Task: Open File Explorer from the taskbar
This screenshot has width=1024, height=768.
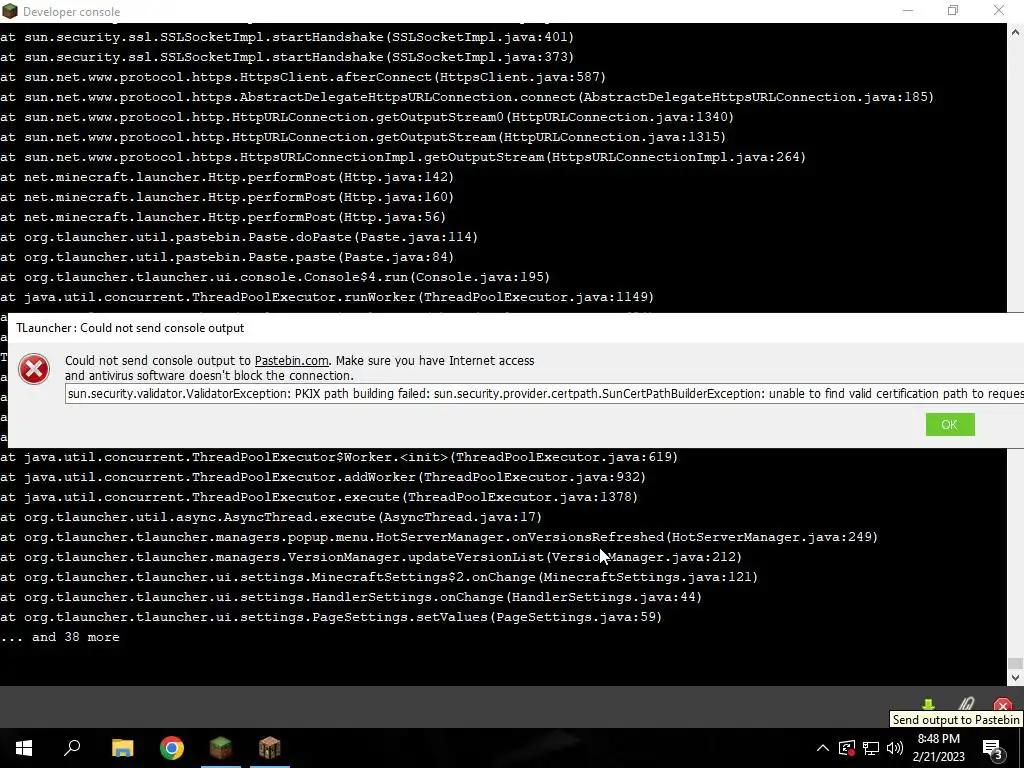Action: 122,748
